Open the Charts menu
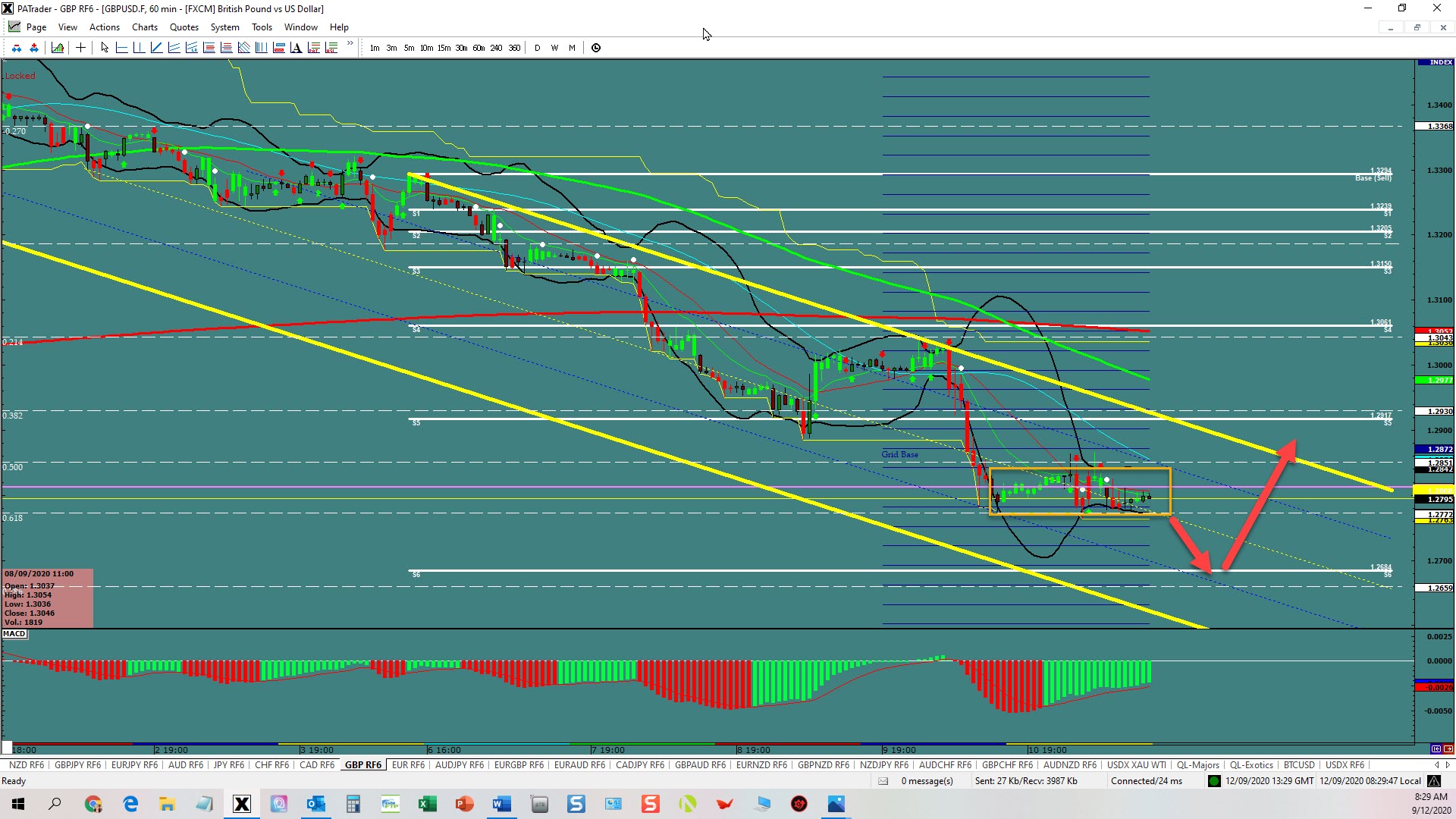This screenshot has width=1456, height=819. [145, 27]
